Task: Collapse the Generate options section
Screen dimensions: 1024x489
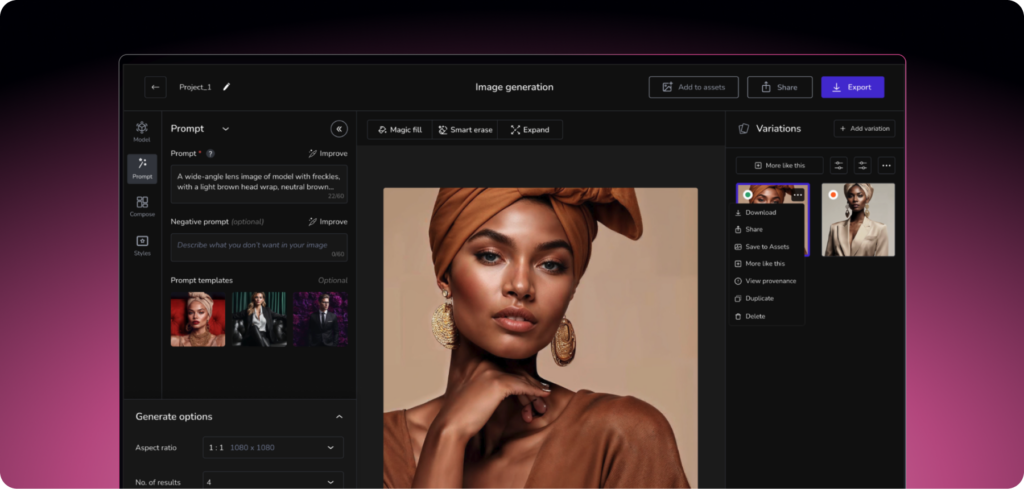Action: [339, 417]
